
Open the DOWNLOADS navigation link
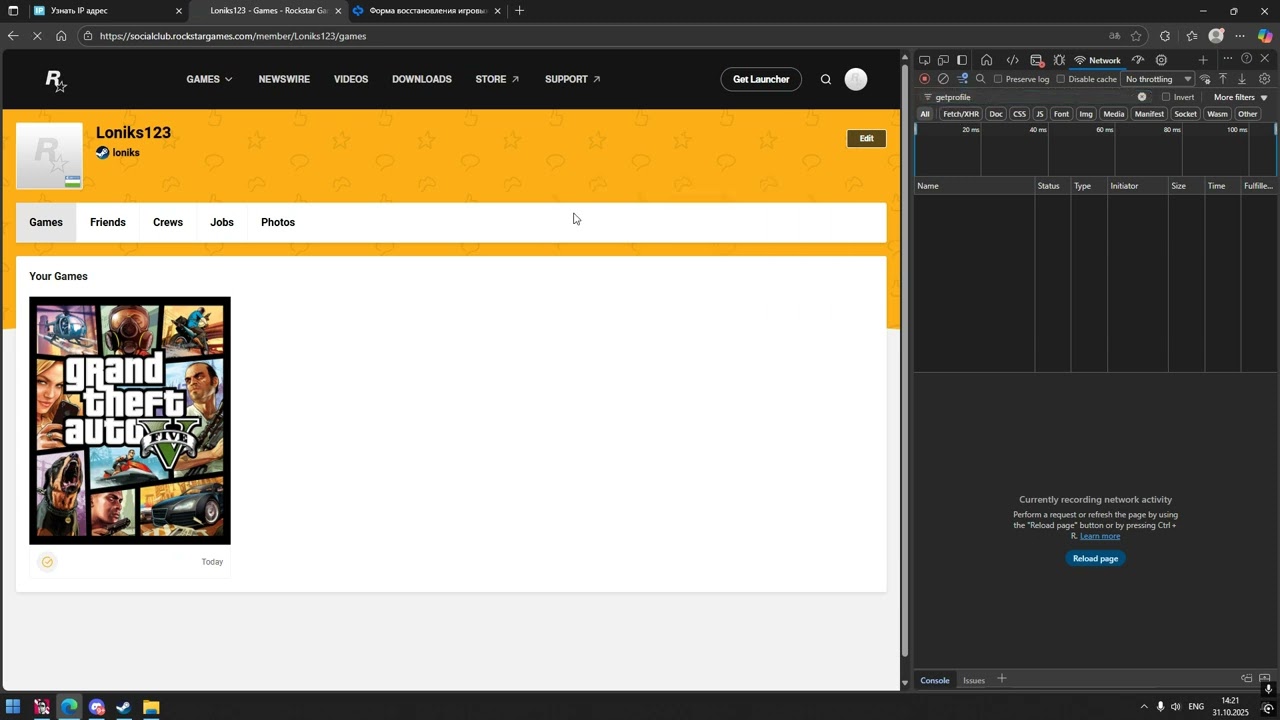tap(422, 80)
